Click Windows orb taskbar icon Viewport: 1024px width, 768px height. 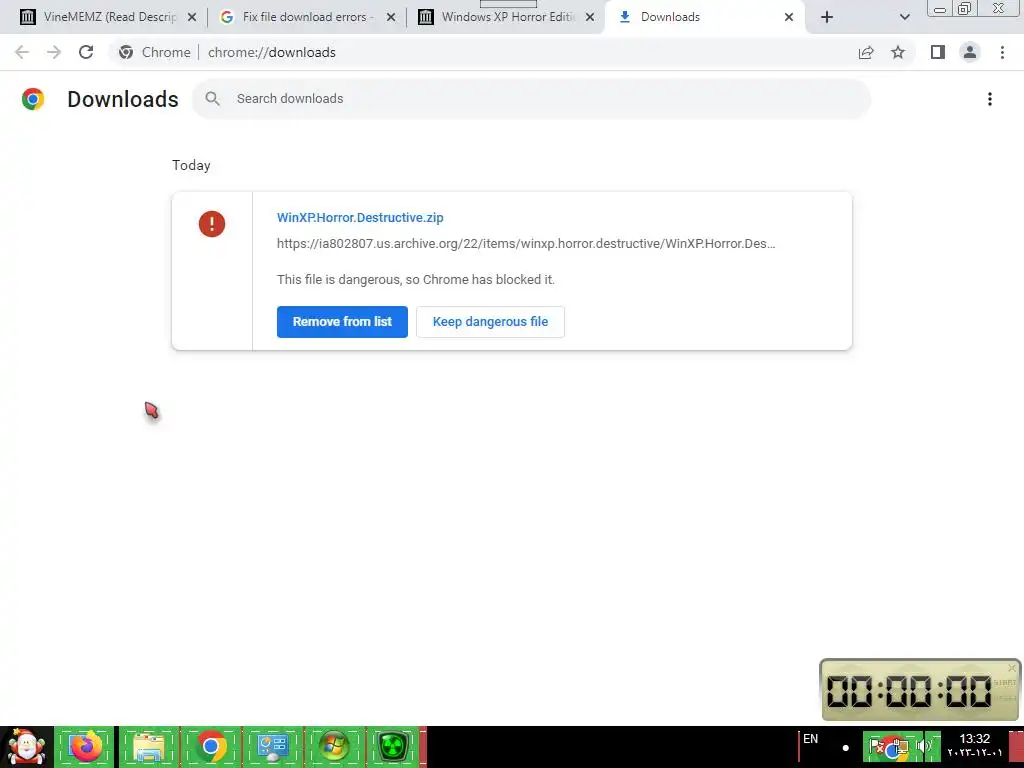[334, 747]
